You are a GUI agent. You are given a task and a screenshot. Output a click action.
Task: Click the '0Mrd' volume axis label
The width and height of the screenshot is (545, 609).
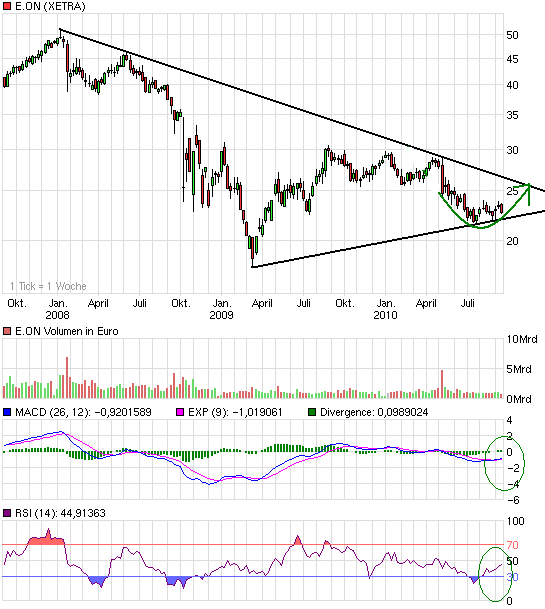519,399
